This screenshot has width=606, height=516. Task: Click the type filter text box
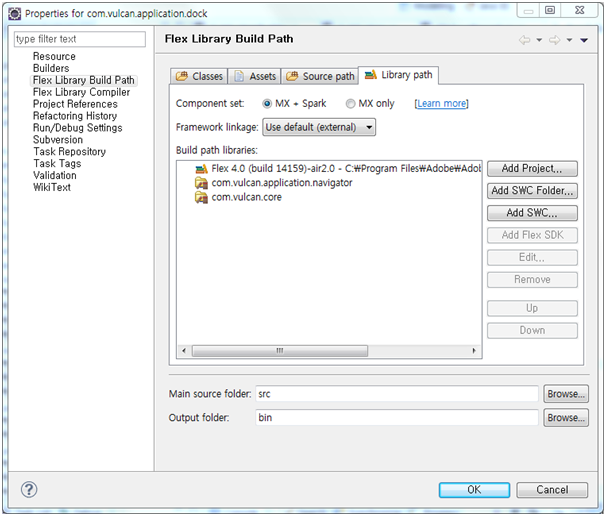pos(80,39)
